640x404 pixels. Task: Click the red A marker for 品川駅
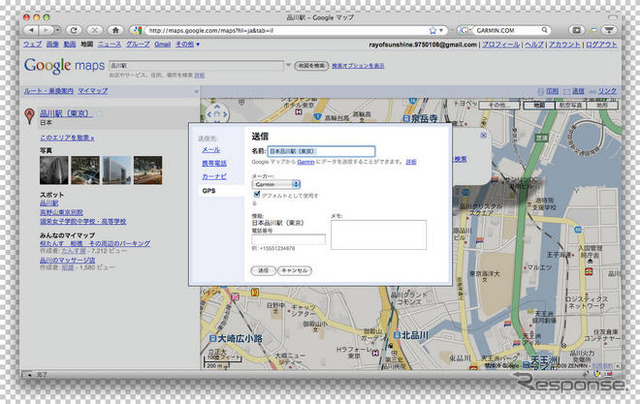tap(29, 115)
